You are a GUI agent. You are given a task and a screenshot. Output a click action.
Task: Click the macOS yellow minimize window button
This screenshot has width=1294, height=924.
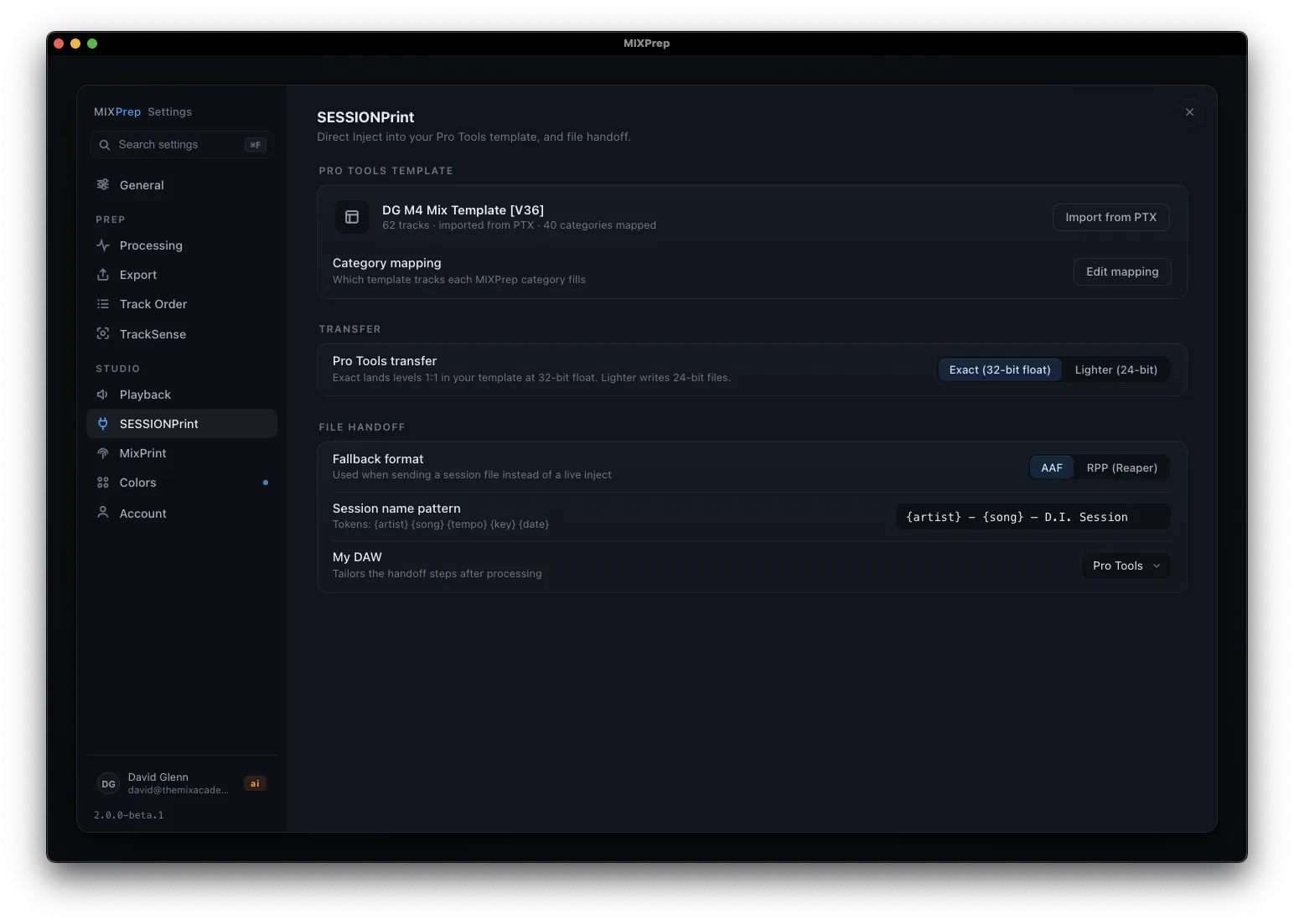75,44
